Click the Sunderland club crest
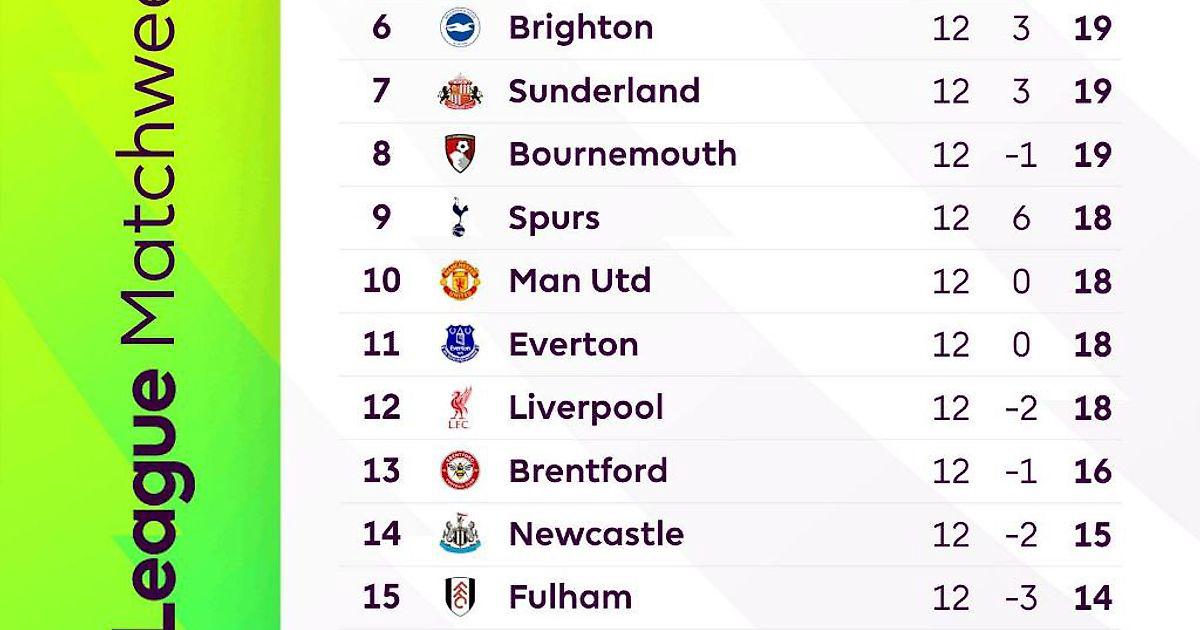 coord(460,92)
